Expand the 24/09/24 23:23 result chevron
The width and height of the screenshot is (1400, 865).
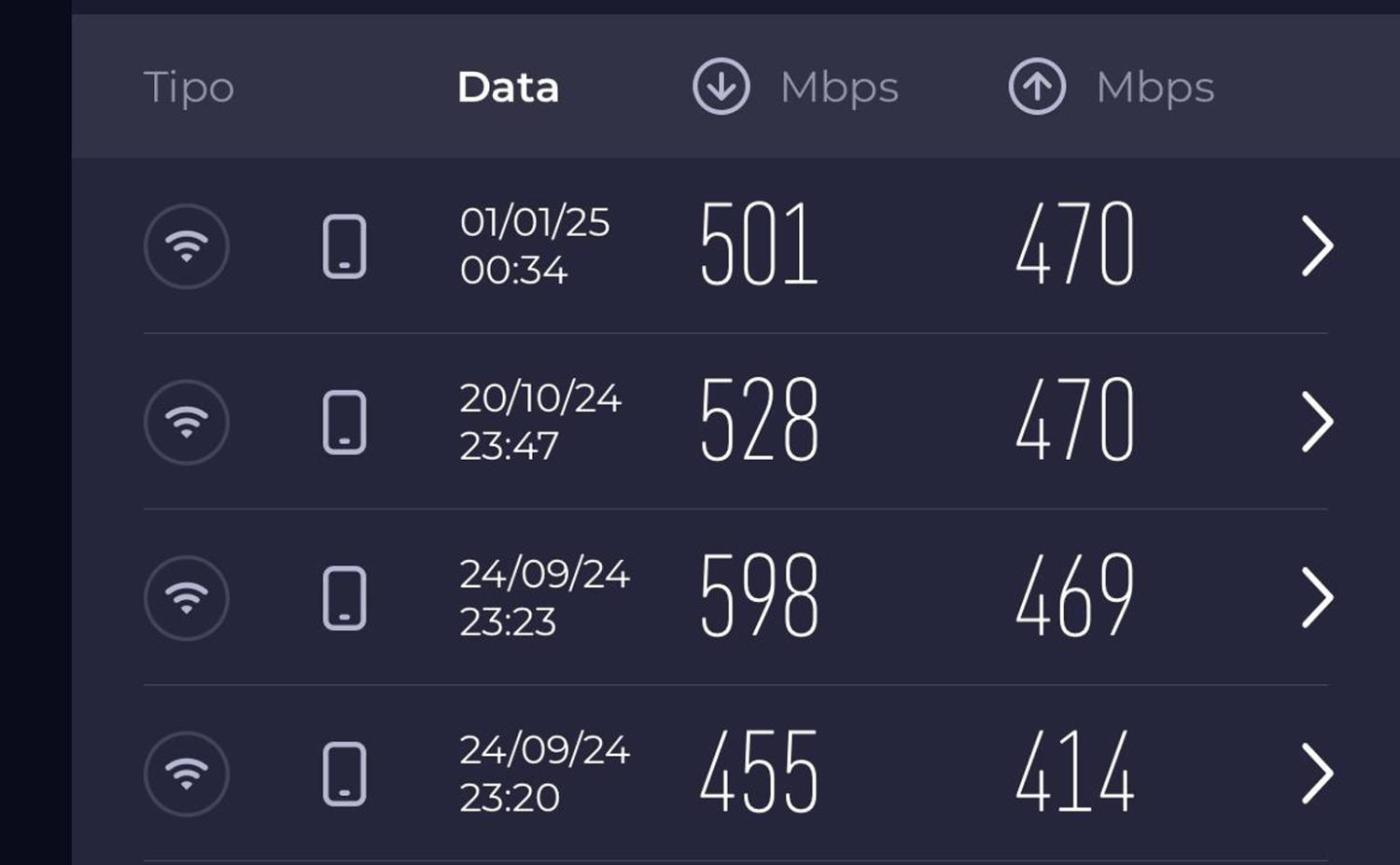[1317, 598]
